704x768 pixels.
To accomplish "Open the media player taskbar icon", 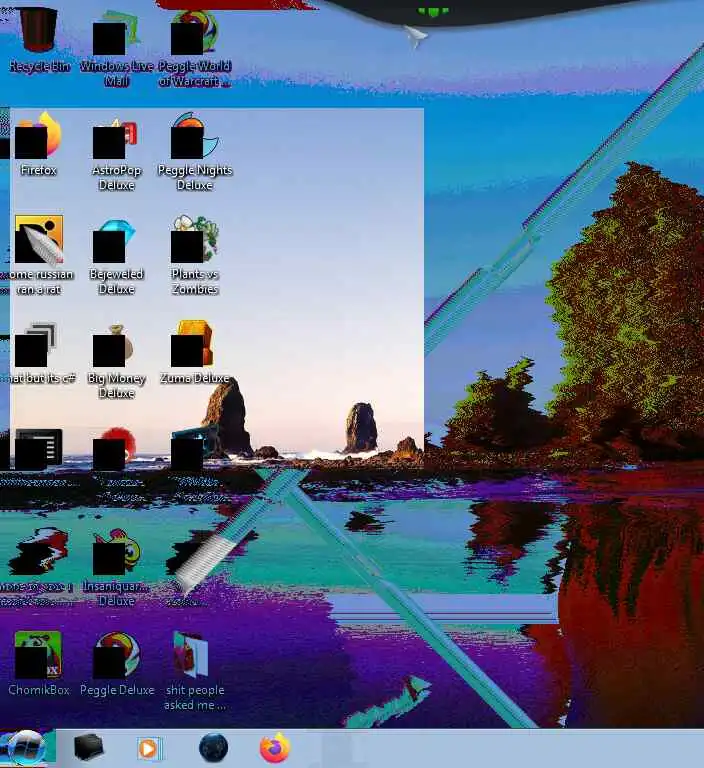I will [148, 748].
